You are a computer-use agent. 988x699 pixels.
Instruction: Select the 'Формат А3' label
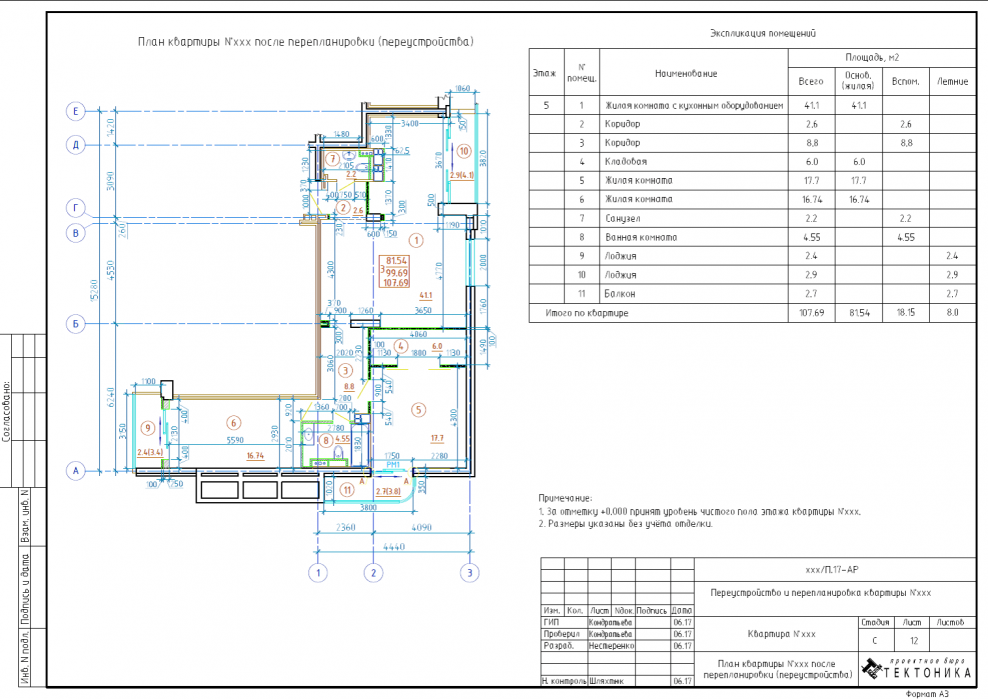(x=926, y=693)
